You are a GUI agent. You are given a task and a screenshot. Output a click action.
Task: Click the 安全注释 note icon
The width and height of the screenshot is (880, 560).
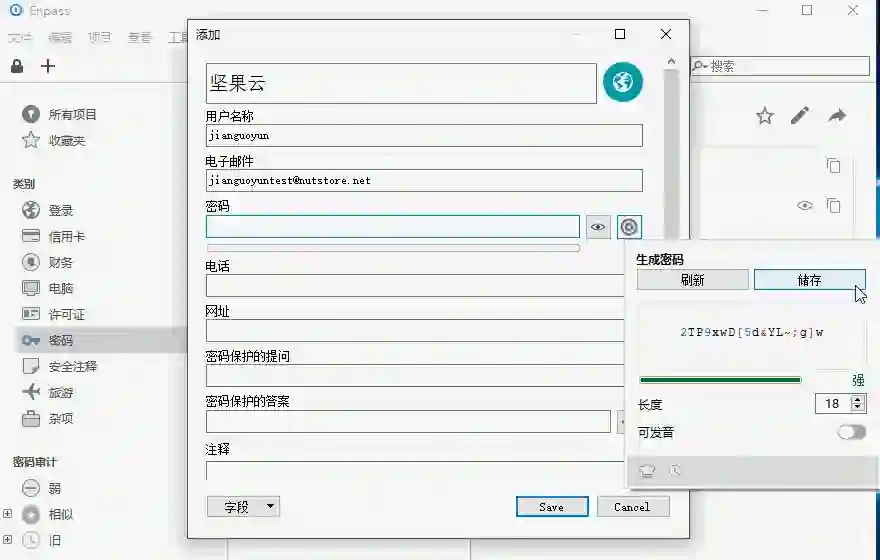[x=31, y=366]
